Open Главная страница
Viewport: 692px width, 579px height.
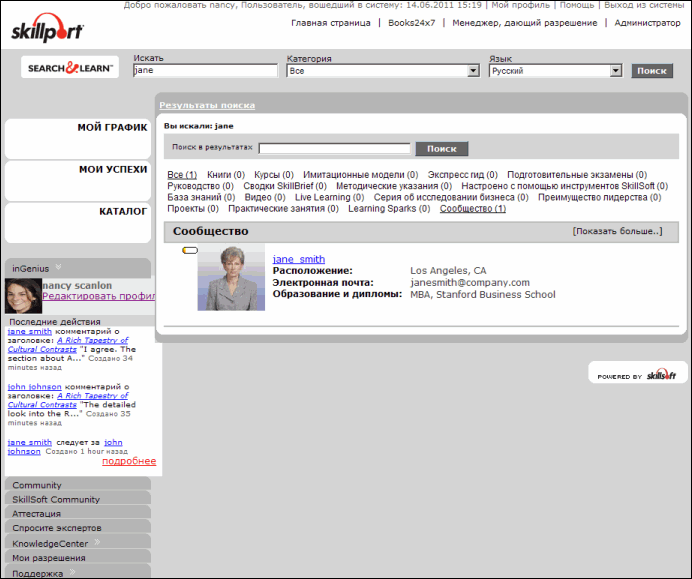point(331,23)
